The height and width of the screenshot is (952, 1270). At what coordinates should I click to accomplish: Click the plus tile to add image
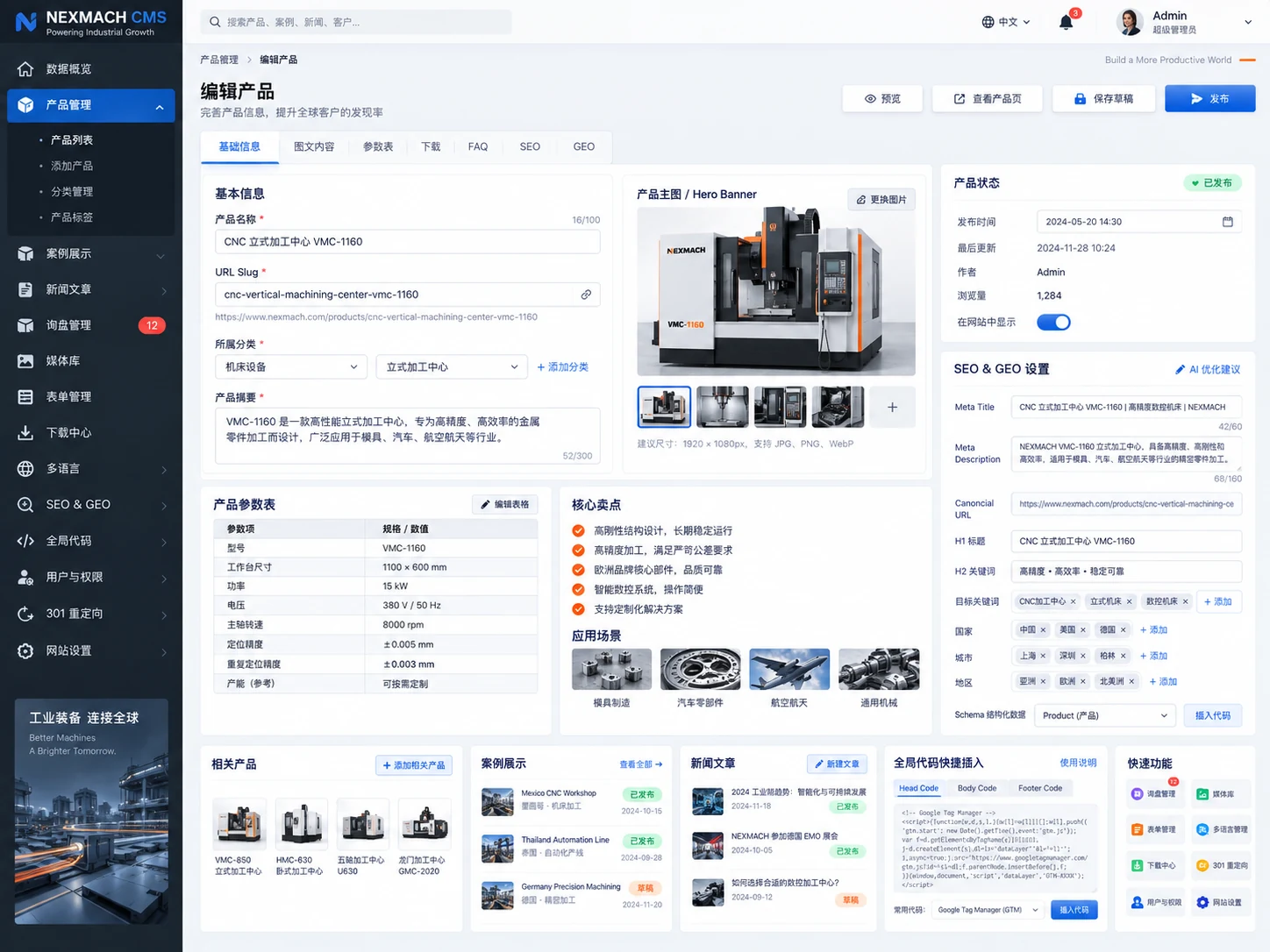click(892, 407)
